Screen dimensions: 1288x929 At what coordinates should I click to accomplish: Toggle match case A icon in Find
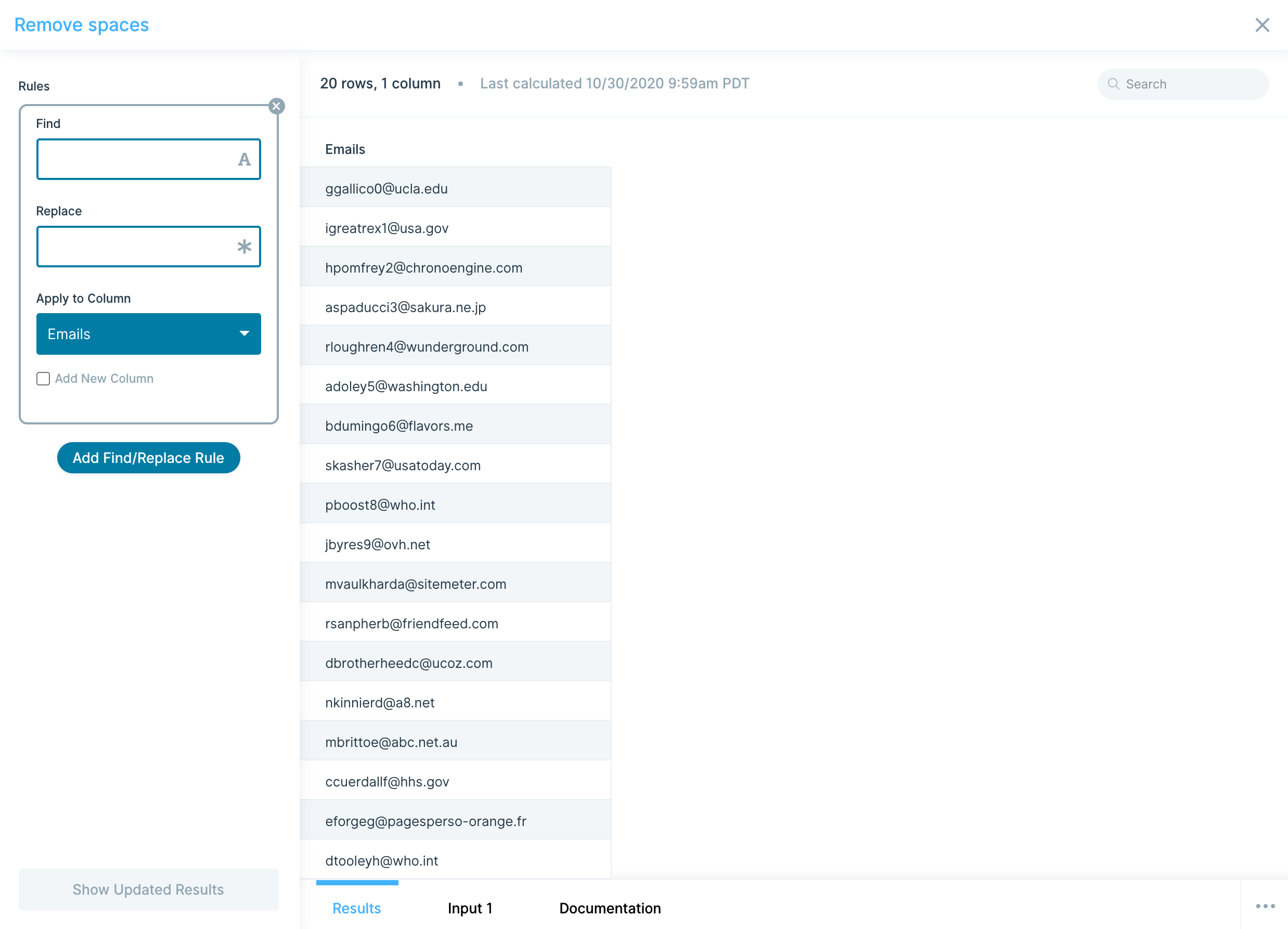pyautogui.click(x=244, y=160)
